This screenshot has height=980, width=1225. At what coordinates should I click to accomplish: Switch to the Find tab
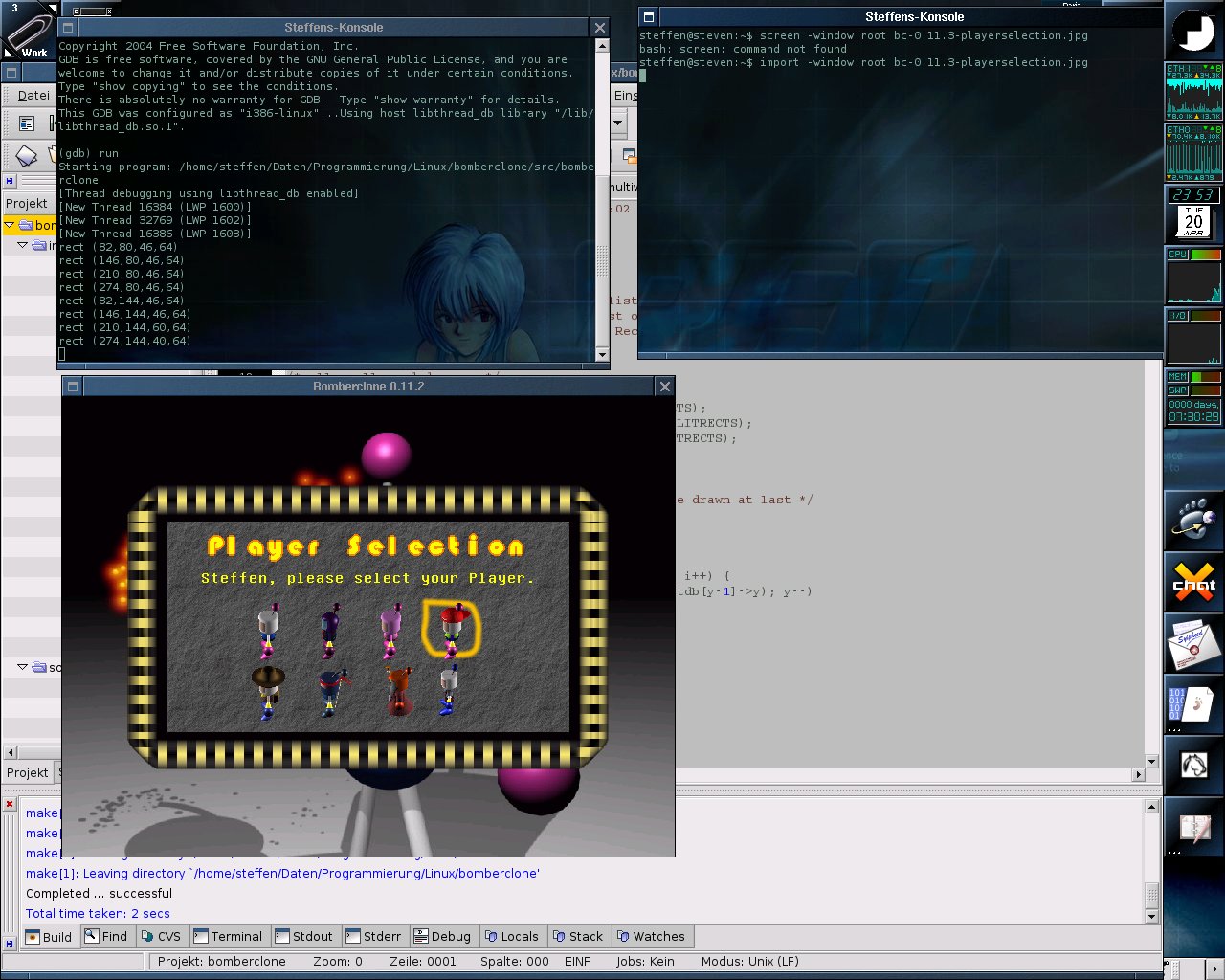(x=105, y=937)
